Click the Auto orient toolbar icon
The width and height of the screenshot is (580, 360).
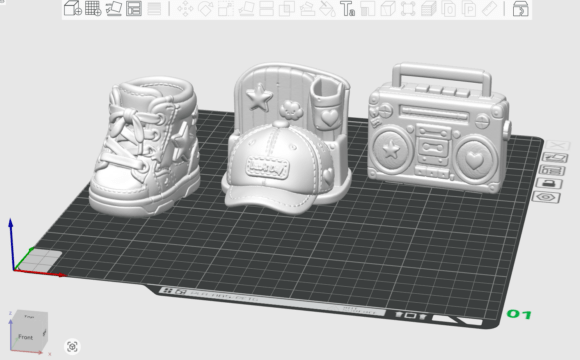(114, 8)
